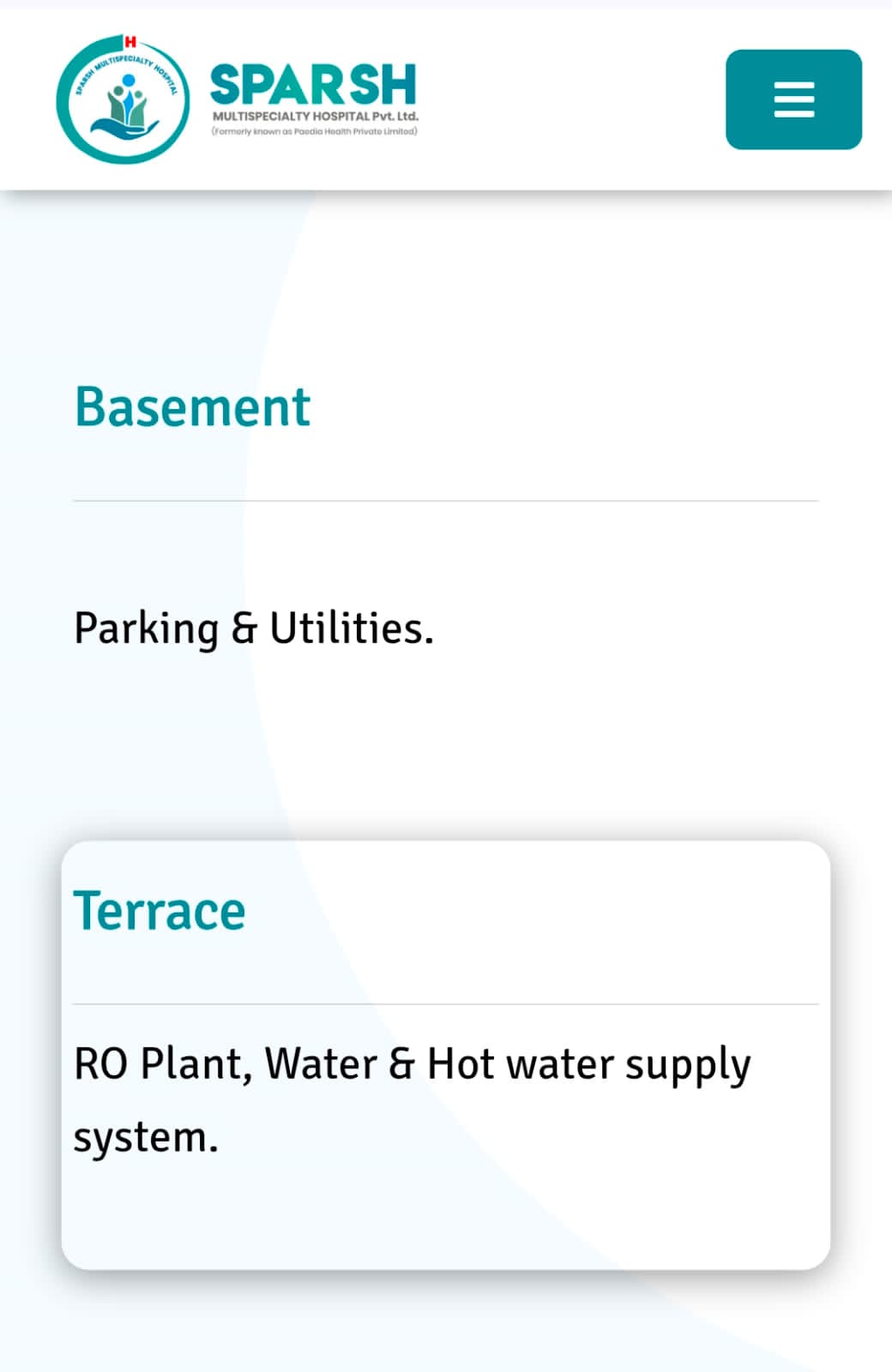The height and width of the screenshot is (1372, 892).
Task: Click the 'MULTISPECIALTY HOSPITAL Pvt. Ltd.' subtitle
Action: (315, 116)
